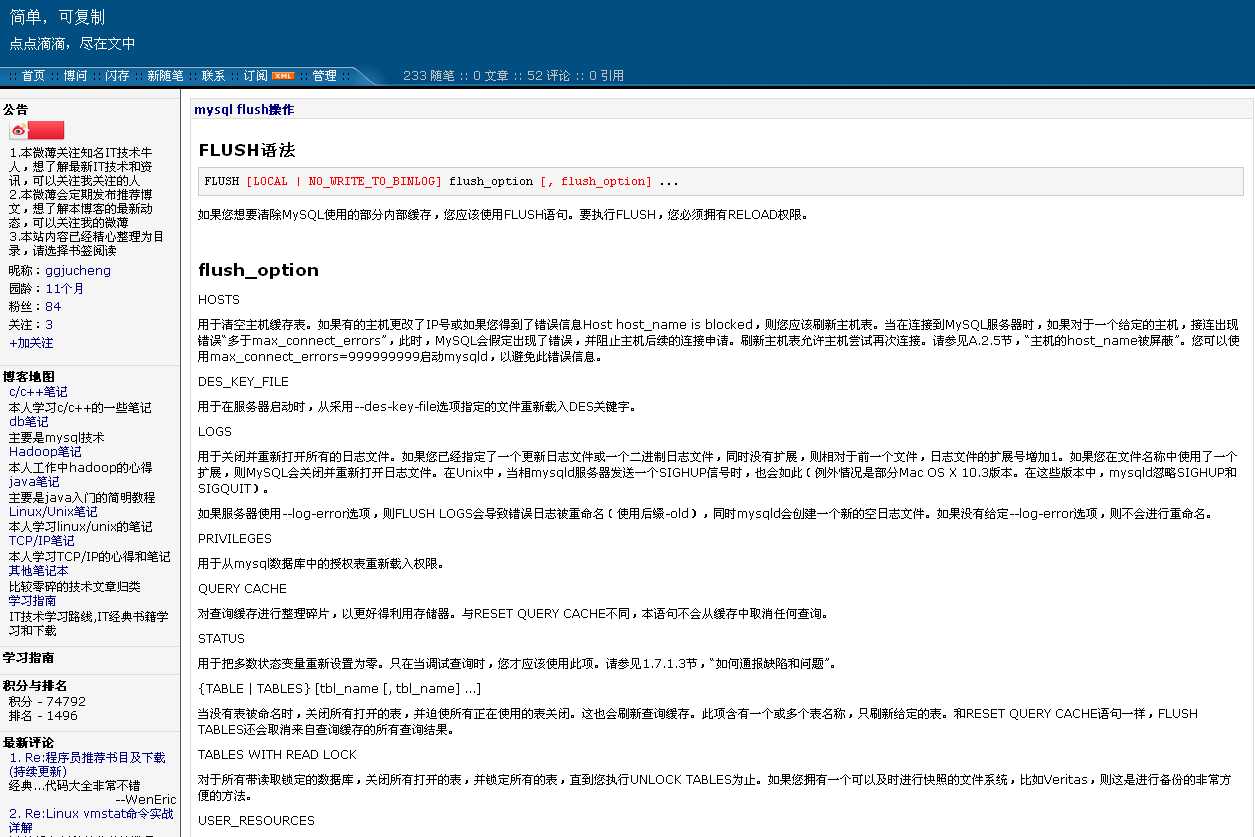Click the {TABLE | TABLES} syntax line

339,689
